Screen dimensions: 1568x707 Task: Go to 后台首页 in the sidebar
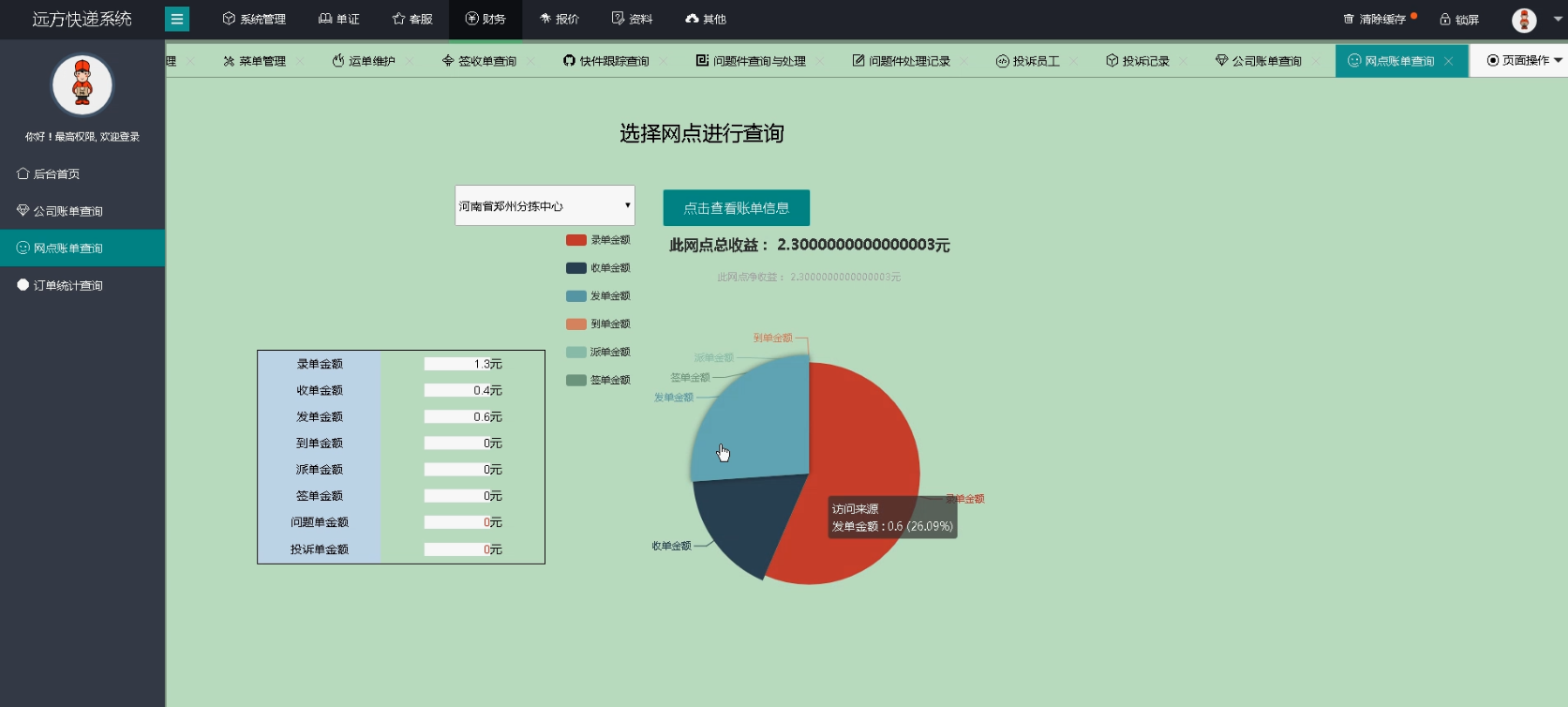[82, 173]
